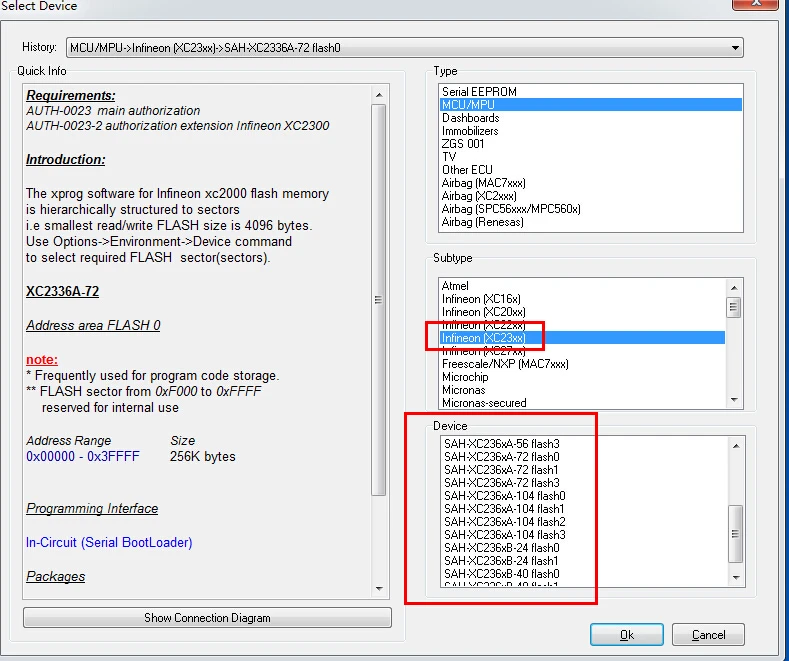Screen dimensions: 789x661
Task: Choose Infineon (XC16x) subtype
Action: pyautogui.click(x=582, y=299)
